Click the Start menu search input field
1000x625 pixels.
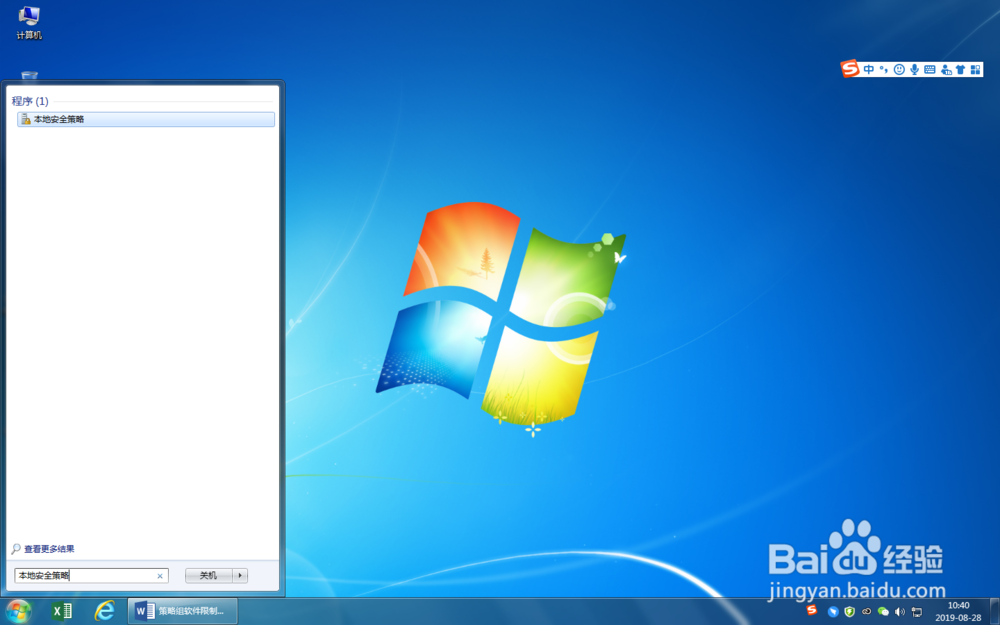[91, 575]
